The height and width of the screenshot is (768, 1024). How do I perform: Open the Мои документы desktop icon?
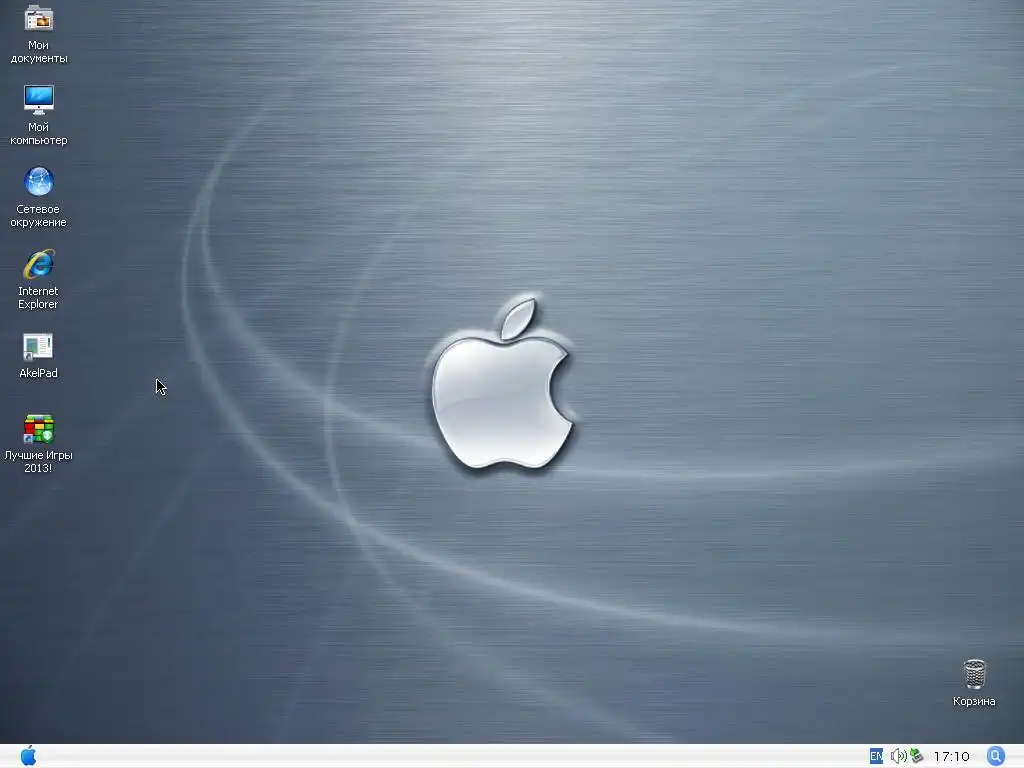click(39, 19)
